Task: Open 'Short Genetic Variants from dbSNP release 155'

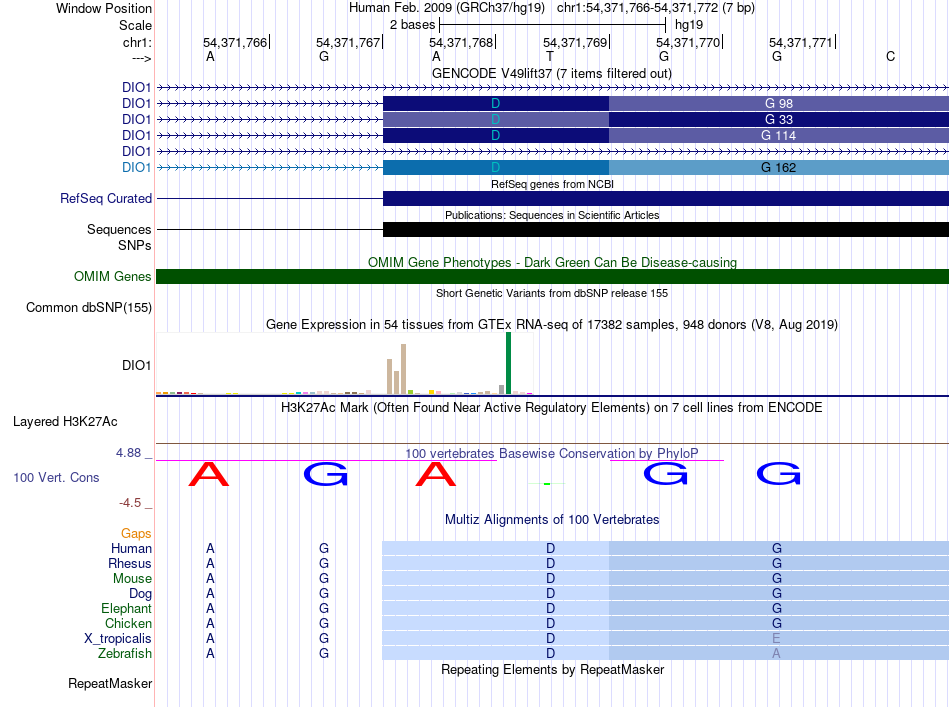Action: [552, 293]
